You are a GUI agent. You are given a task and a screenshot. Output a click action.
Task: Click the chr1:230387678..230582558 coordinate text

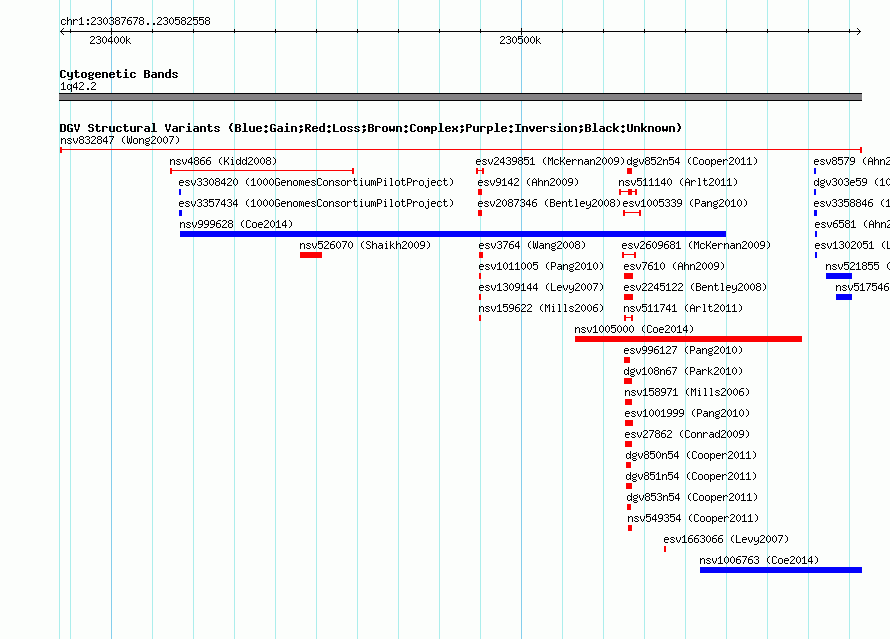point(135,21)
